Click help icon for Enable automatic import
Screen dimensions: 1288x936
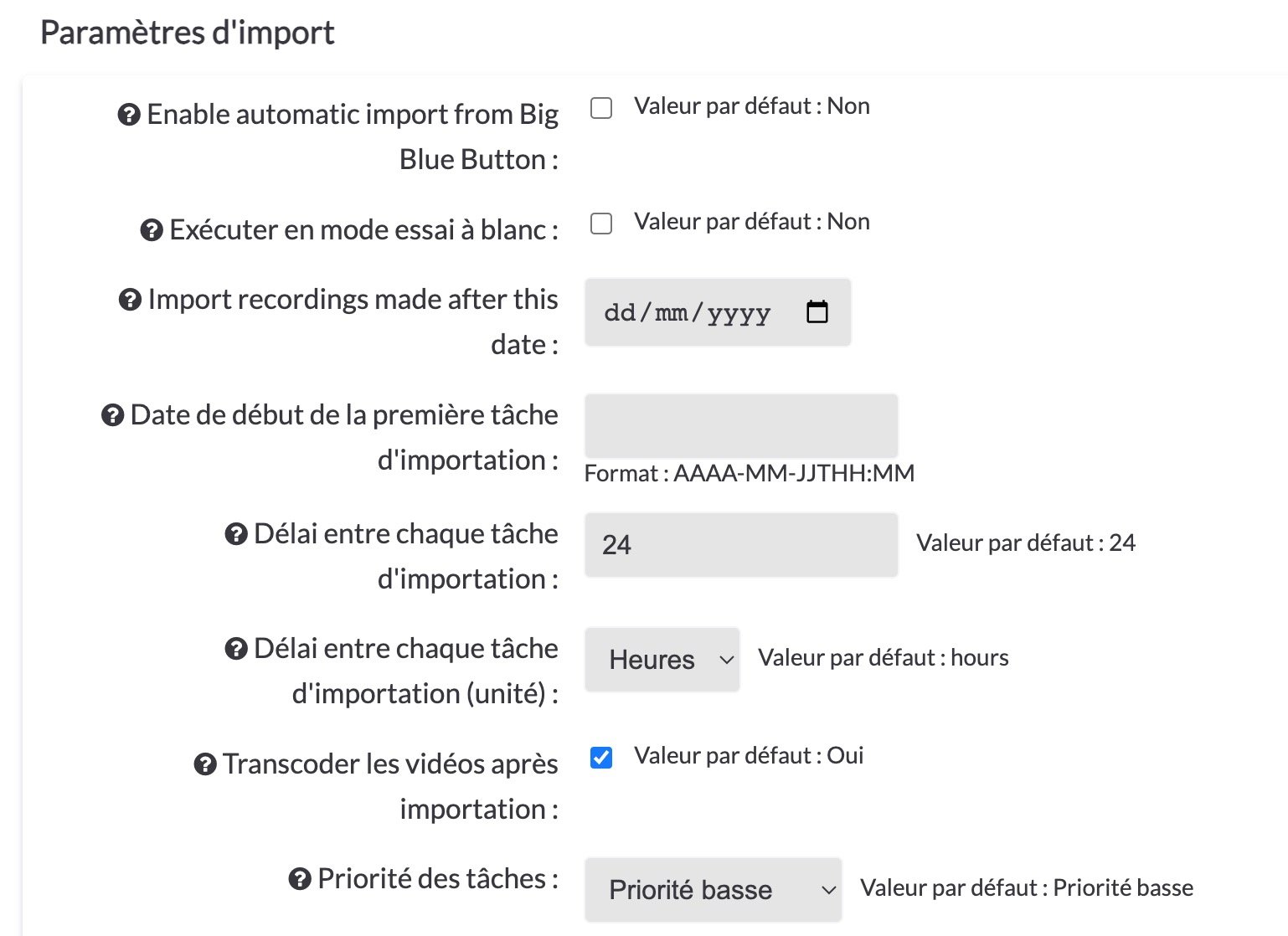pos(129,115)
